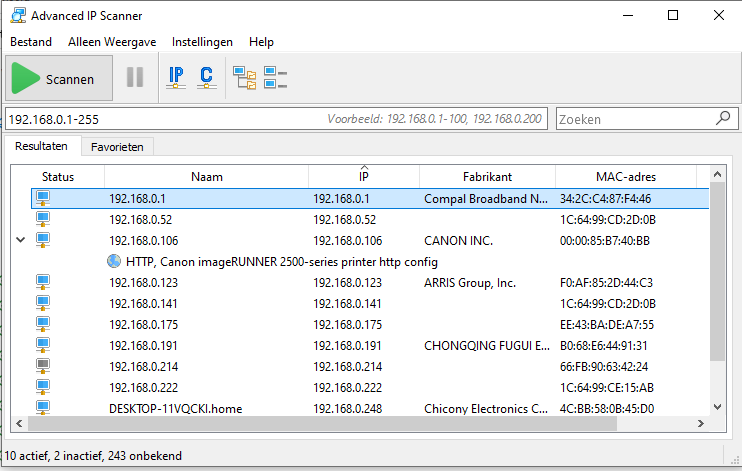Click the horizontal scrollbar thumb
Image resolution: width=742 pixels, height=471 pixels.
[322, 423]
